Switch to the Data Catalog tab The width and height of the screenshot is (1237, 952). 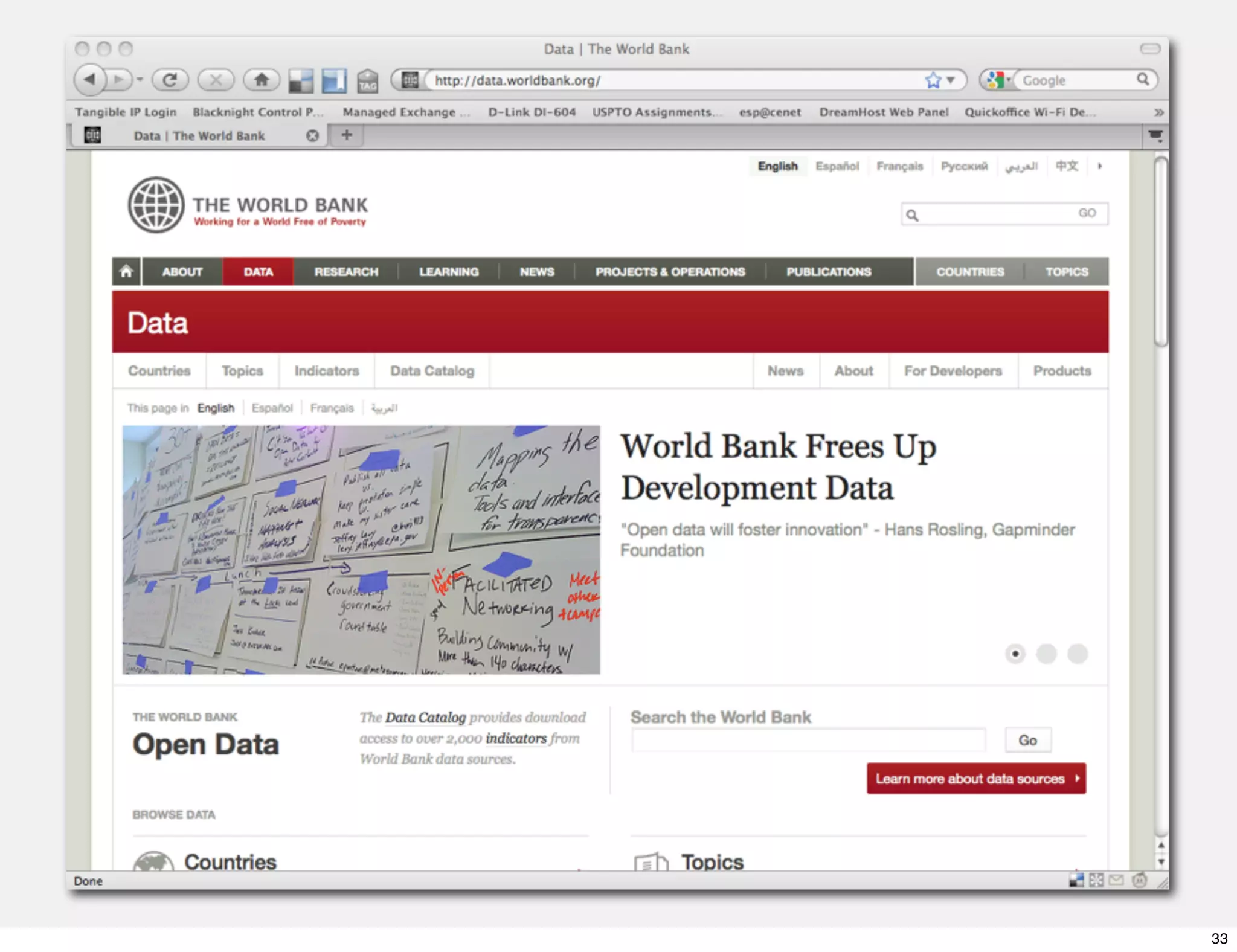432,371
